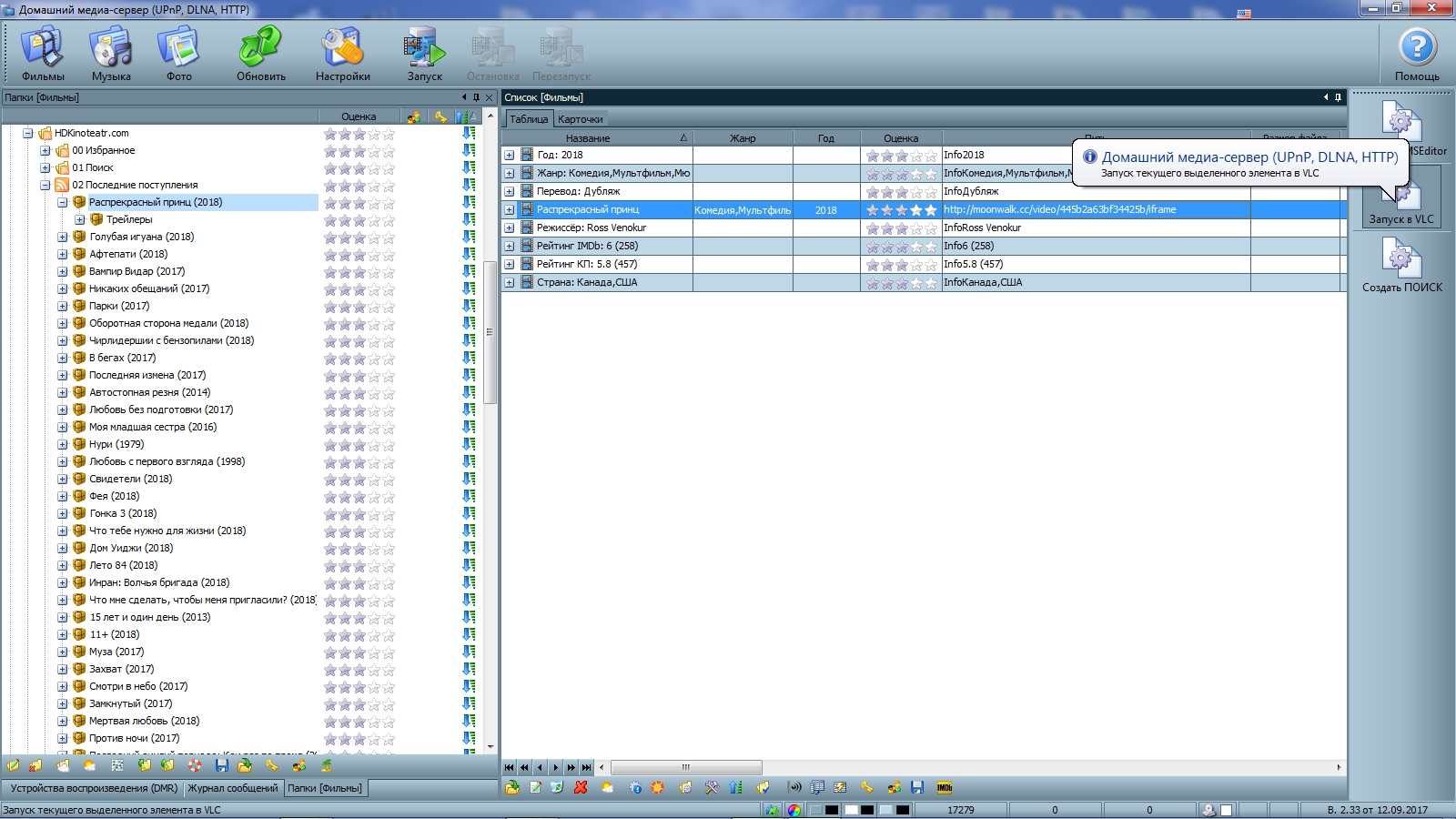
Task: Expand the Голубая игуана (2018) folder
Action: [63, 237]
